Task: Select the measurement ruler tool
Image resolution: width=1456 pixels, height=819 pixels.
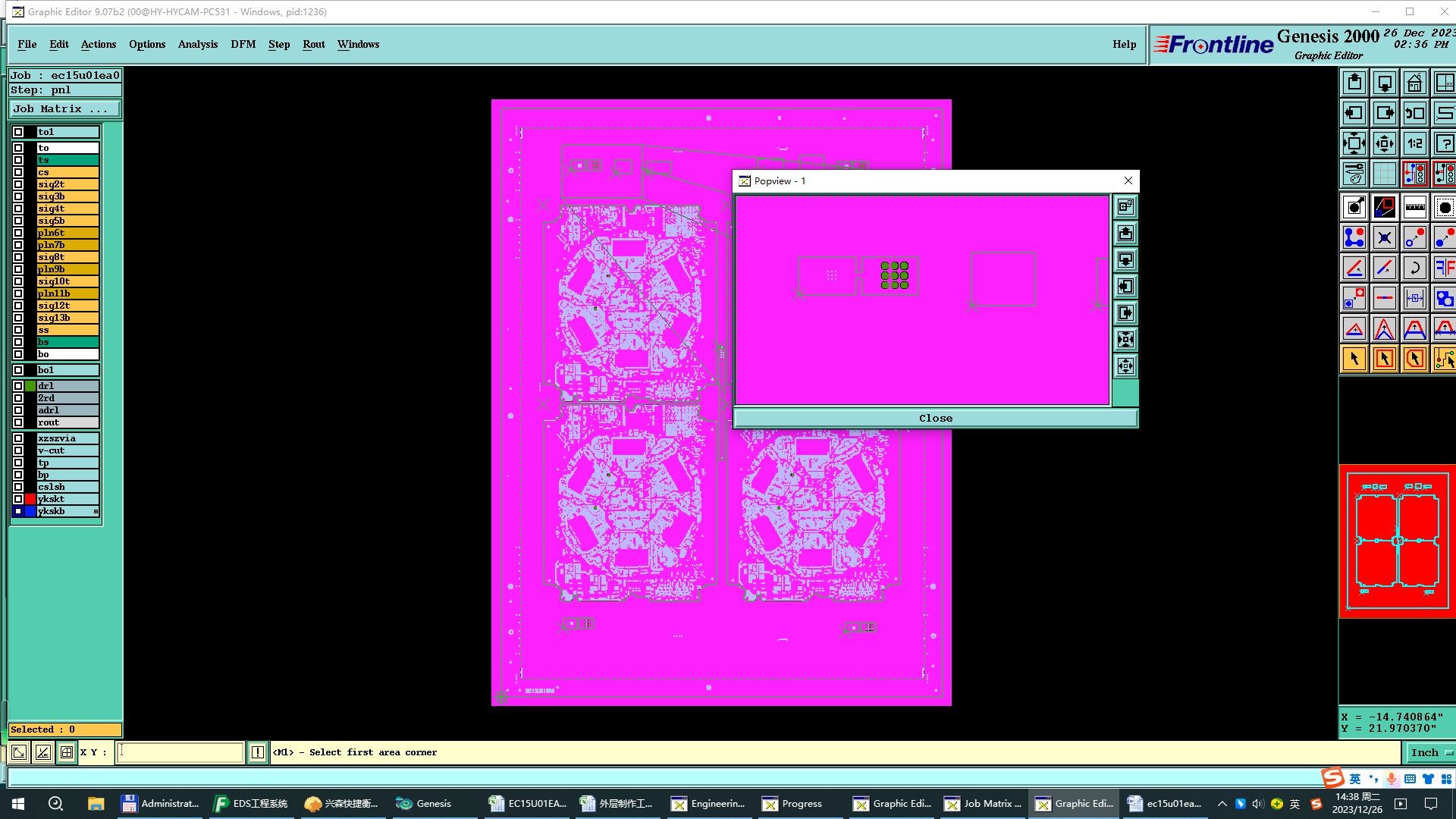Action: tap(1414, 207)
